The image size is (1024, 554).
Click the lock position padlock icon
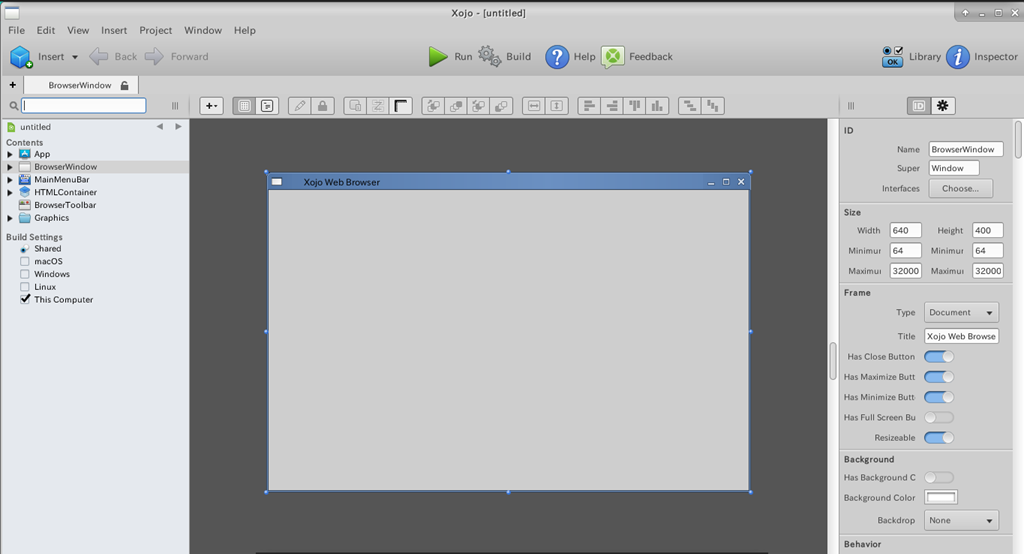pos(323,106)
